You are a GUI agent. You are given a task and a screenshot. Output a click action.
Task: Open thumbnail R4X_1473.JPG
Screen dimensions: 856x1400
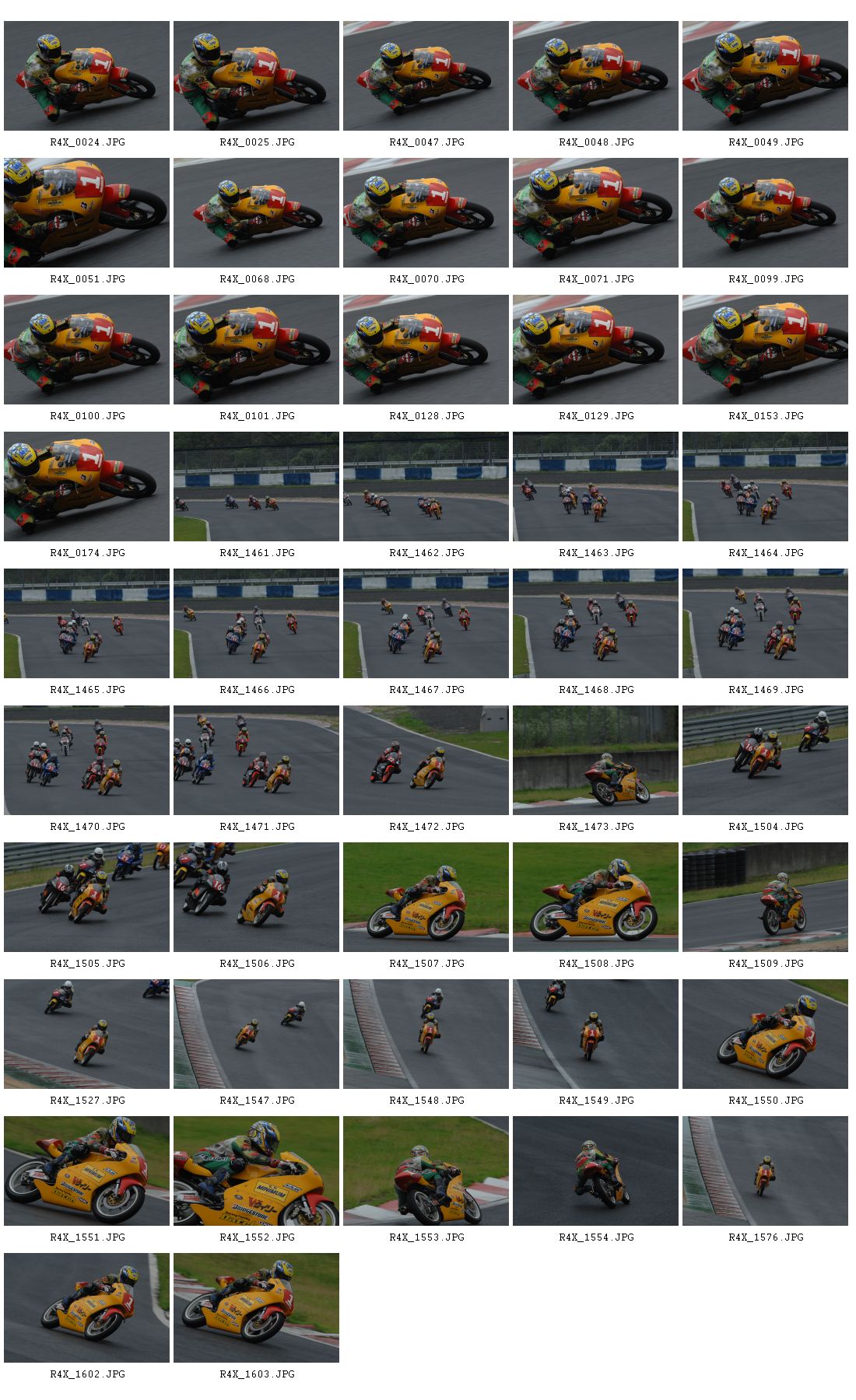595,760
